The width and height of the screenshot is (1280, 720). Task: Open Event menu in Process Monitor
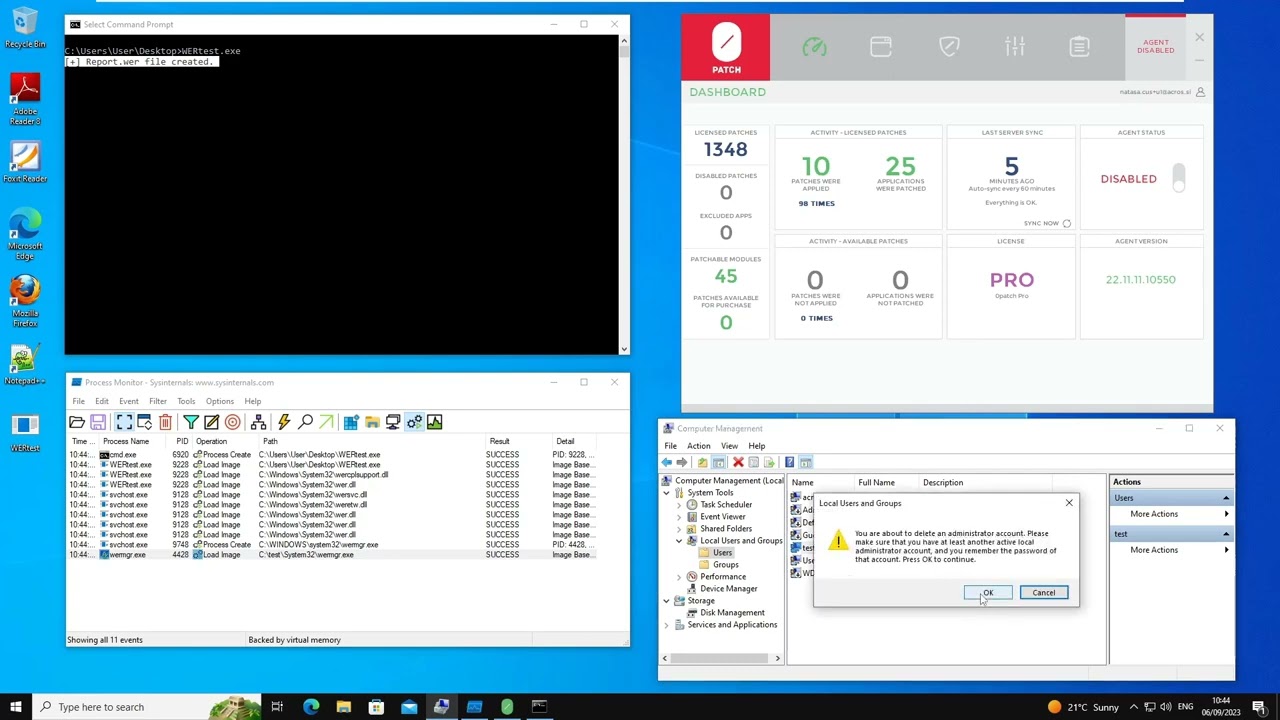[129, 401]
